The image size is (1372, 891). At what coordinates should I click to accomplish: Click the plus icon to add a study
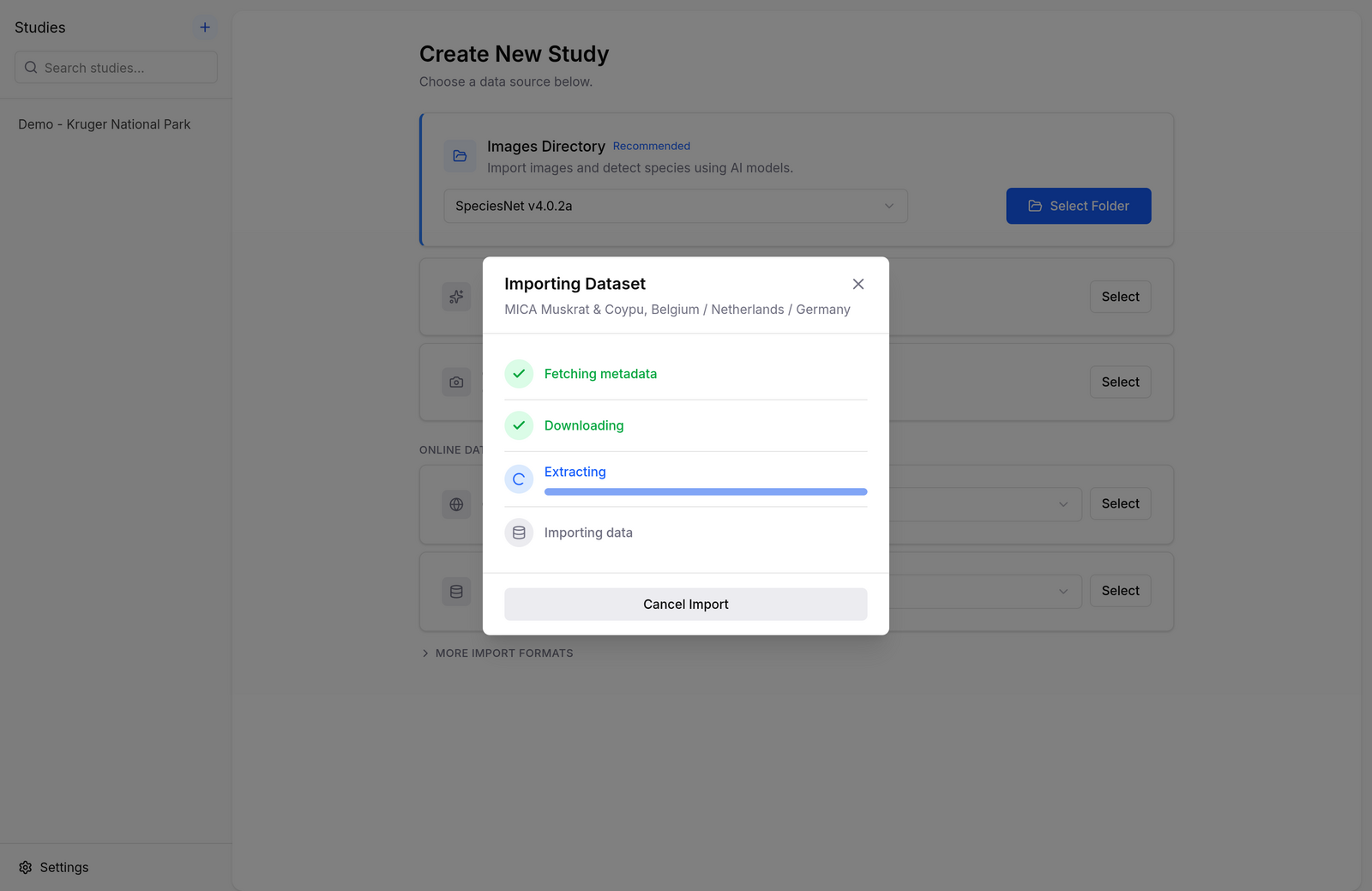click(205, 27)
